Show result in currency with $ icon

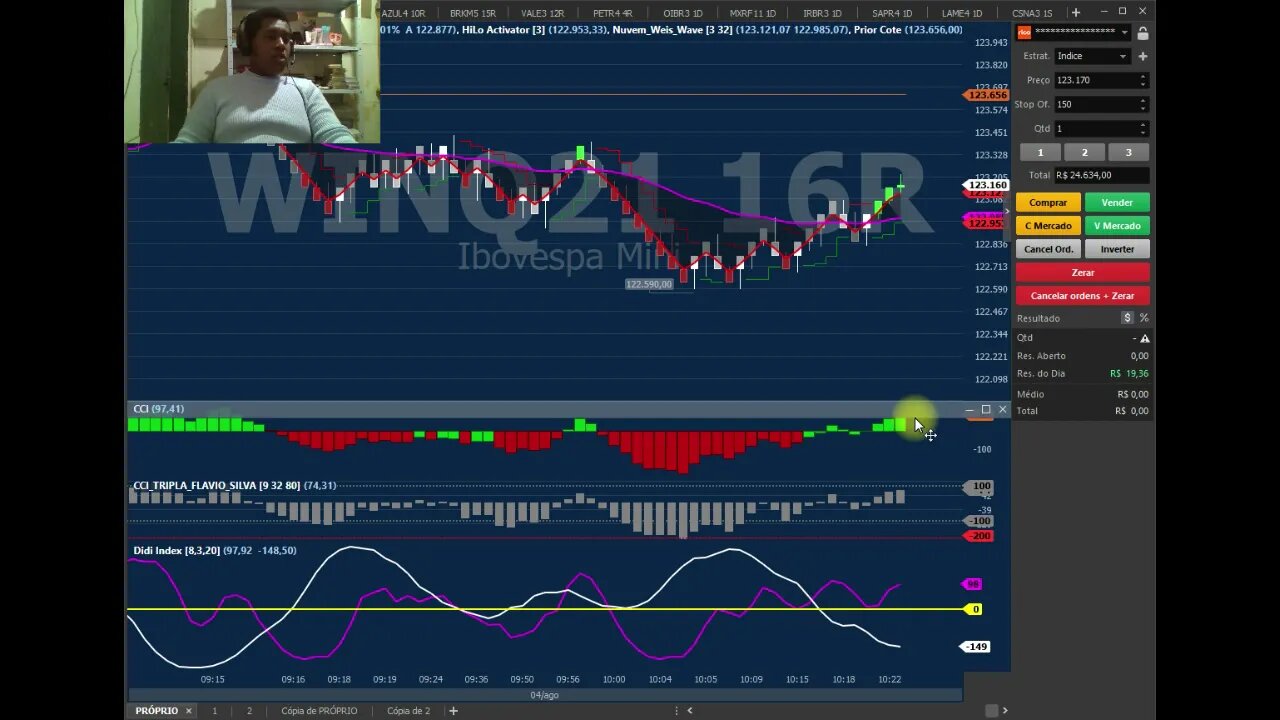[x=1127, y=318]
